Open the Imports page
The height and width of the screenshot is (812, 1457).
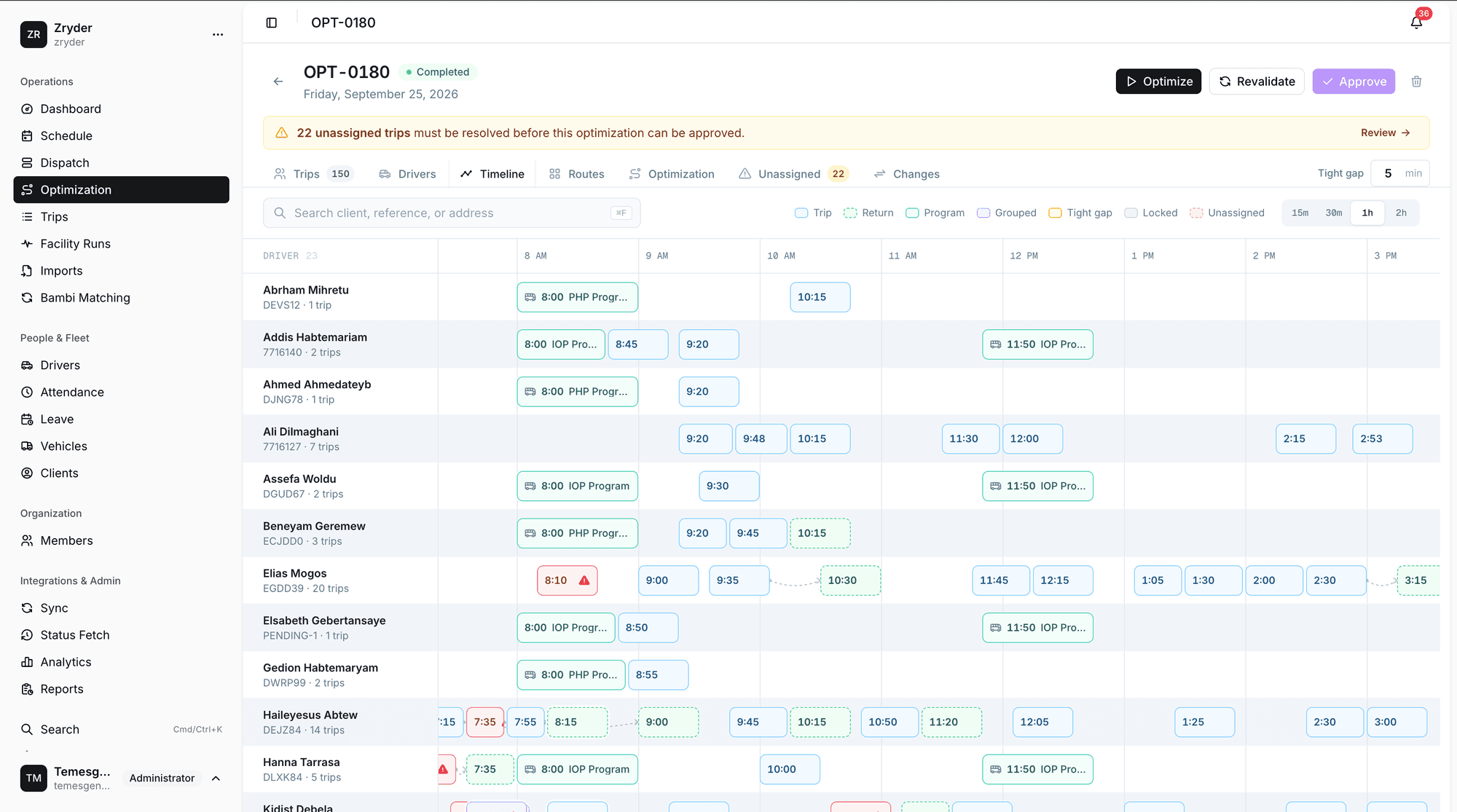click(x=121, y=270)
